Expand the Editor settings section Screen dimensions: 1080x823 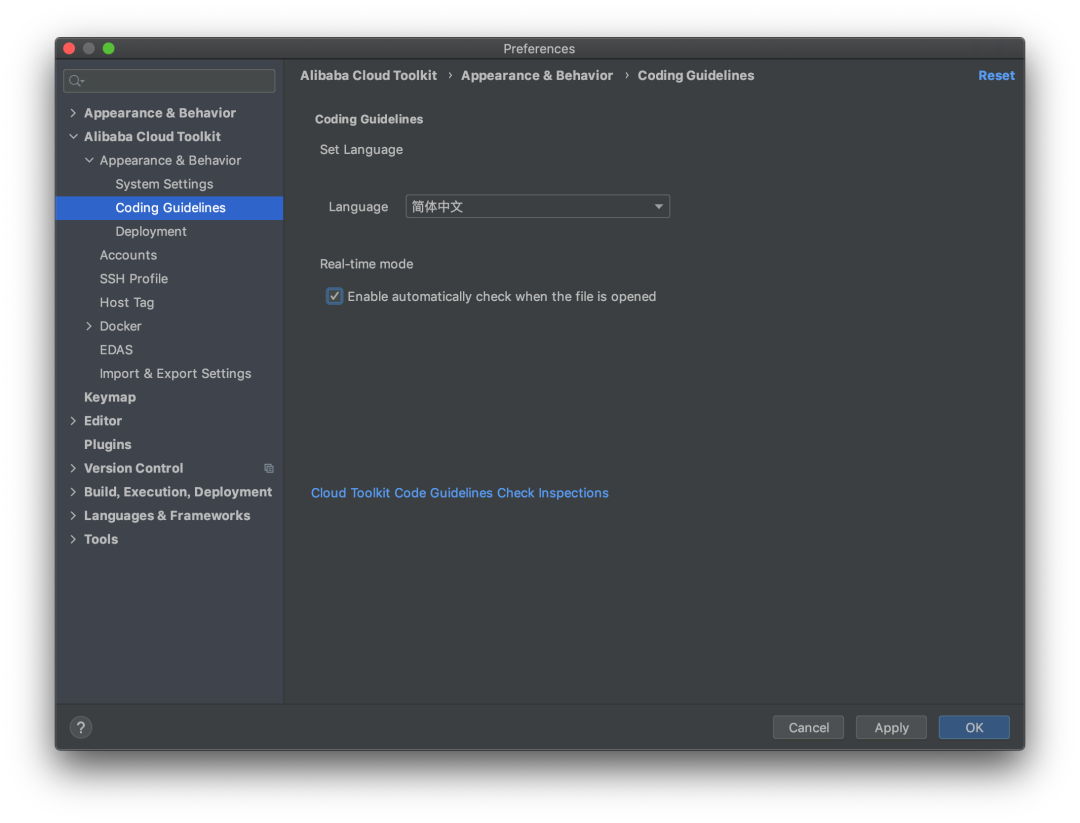(x=73, y=421)
